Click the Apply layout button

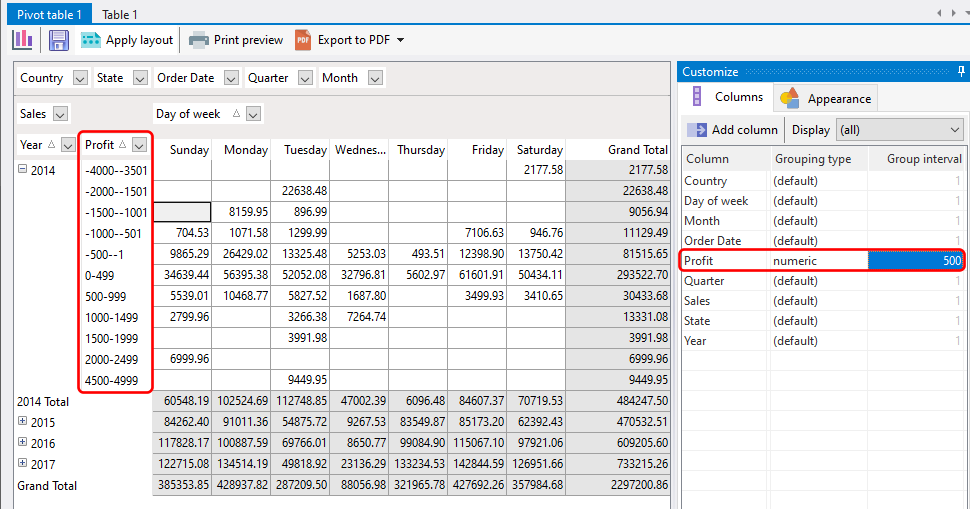(127, 40)
